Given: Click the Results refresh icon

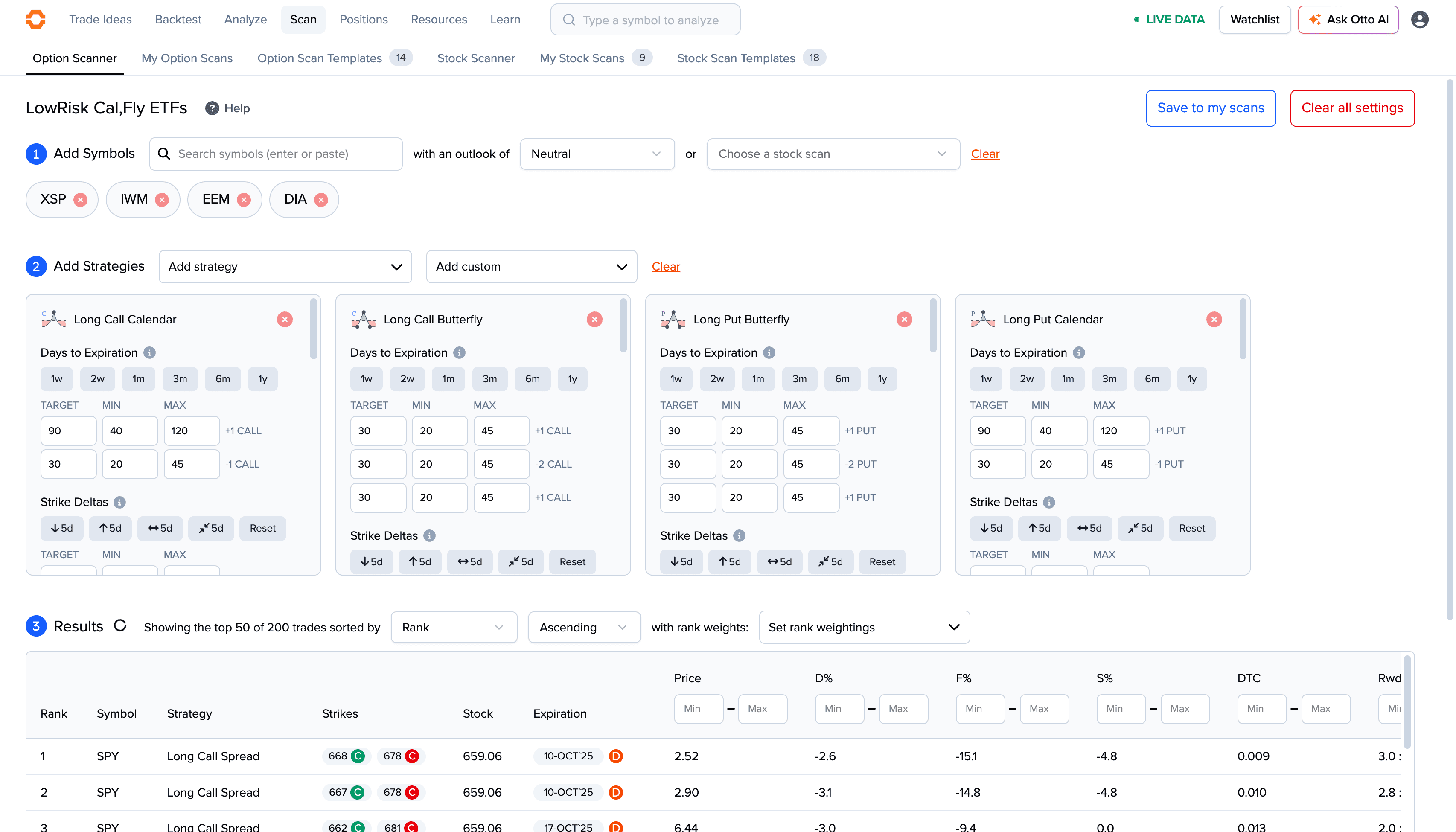Looking at the screenshot, I should (120, 626).
